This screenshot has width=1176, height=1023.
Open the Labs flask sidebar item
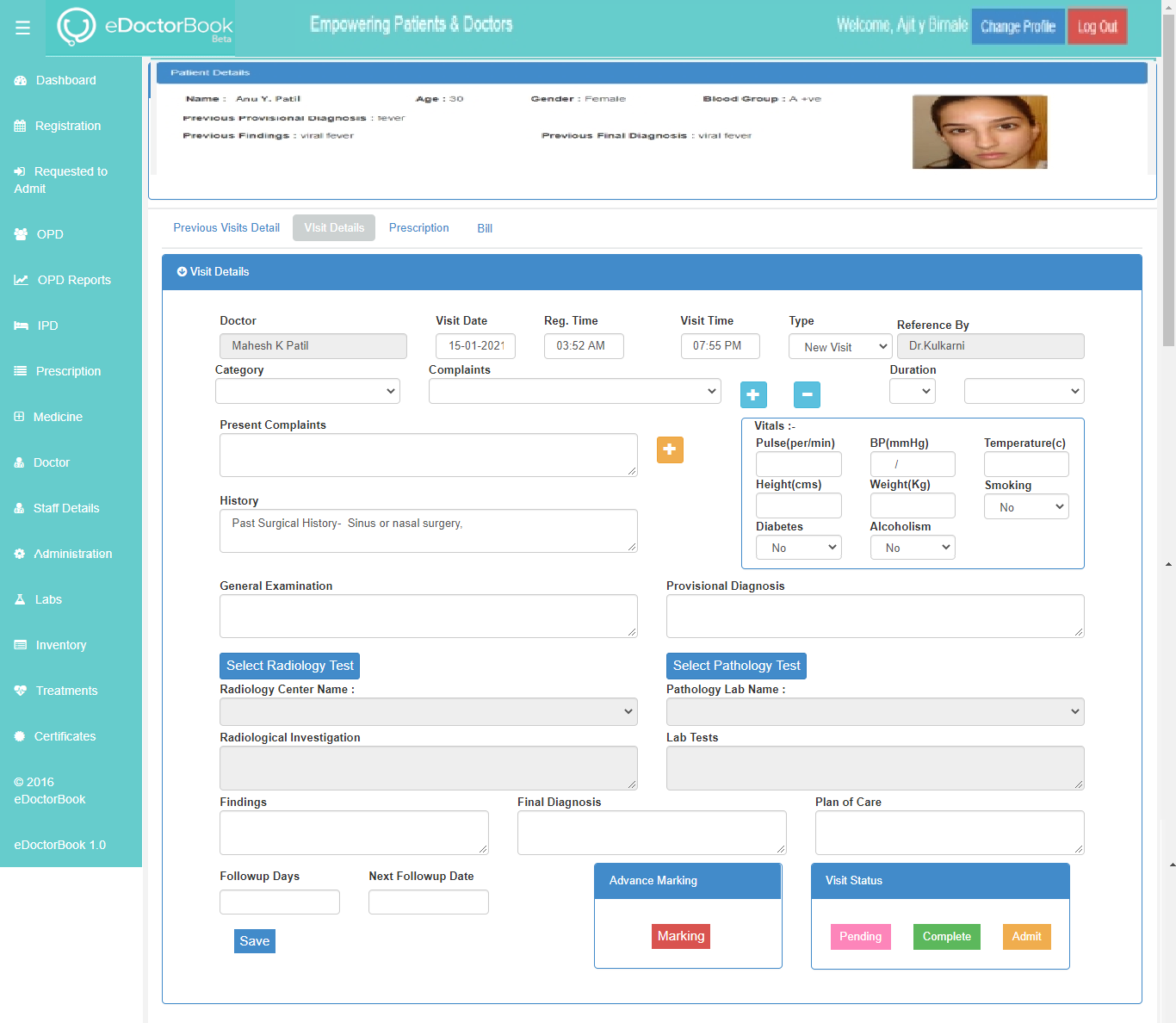point(20,599)
